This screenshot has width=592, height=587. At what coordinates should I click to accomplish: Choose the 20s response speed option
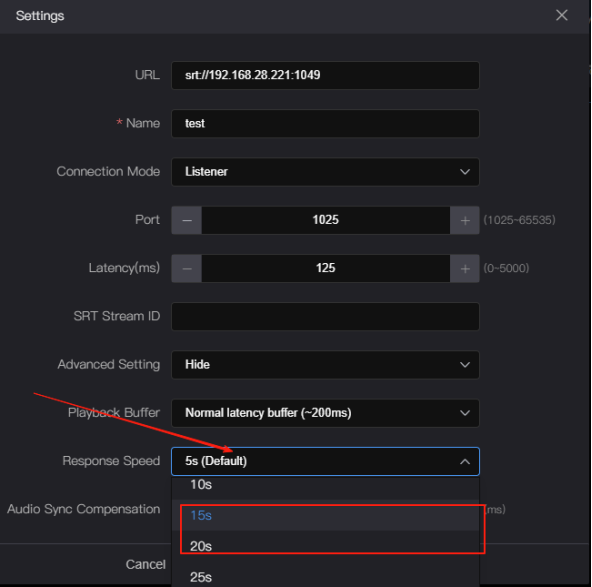pos(325,546)
